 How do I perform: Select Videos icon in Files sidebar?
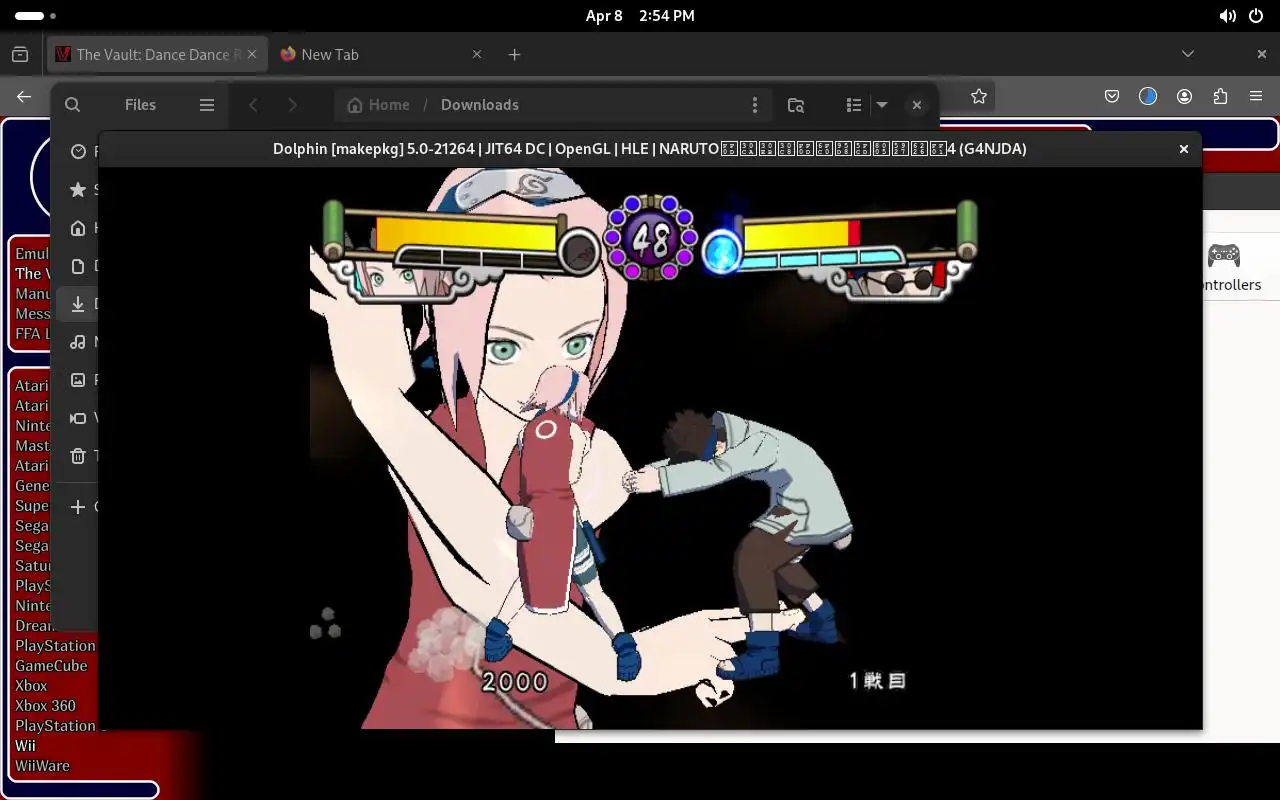tap(78, 418)
